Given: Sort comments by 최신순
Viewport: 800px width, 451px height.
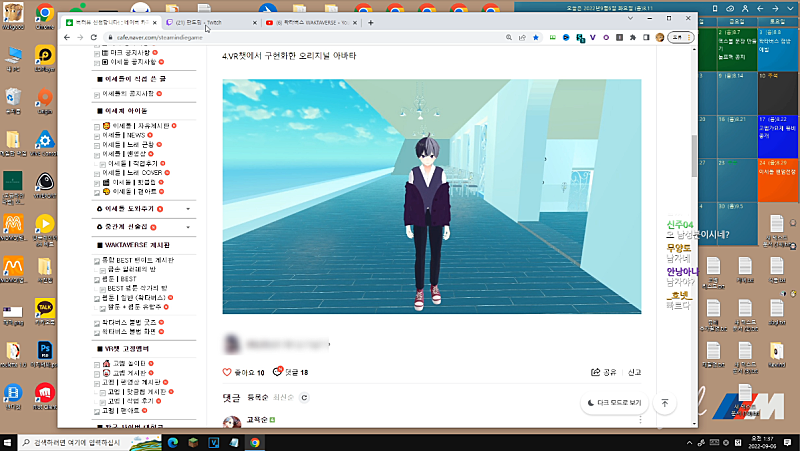Looking at the screenshot, I should (x=283, y=397).
